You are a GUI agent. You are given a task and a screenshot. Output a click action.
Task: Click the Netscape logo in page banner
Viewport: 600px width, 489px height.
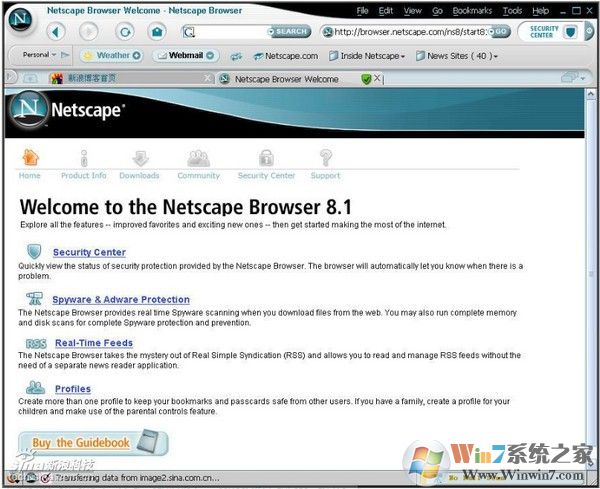coord(65,110)
